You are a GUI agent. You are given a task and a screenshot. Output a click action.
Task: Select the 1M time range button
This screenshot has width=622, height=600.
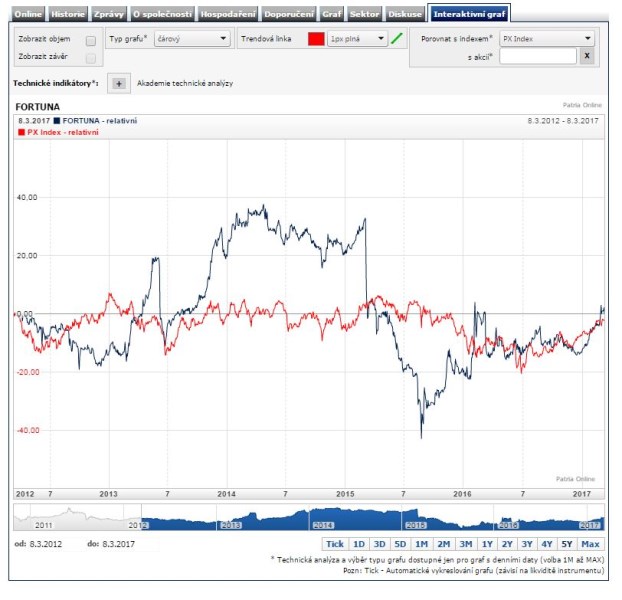(x=421, y=544)
